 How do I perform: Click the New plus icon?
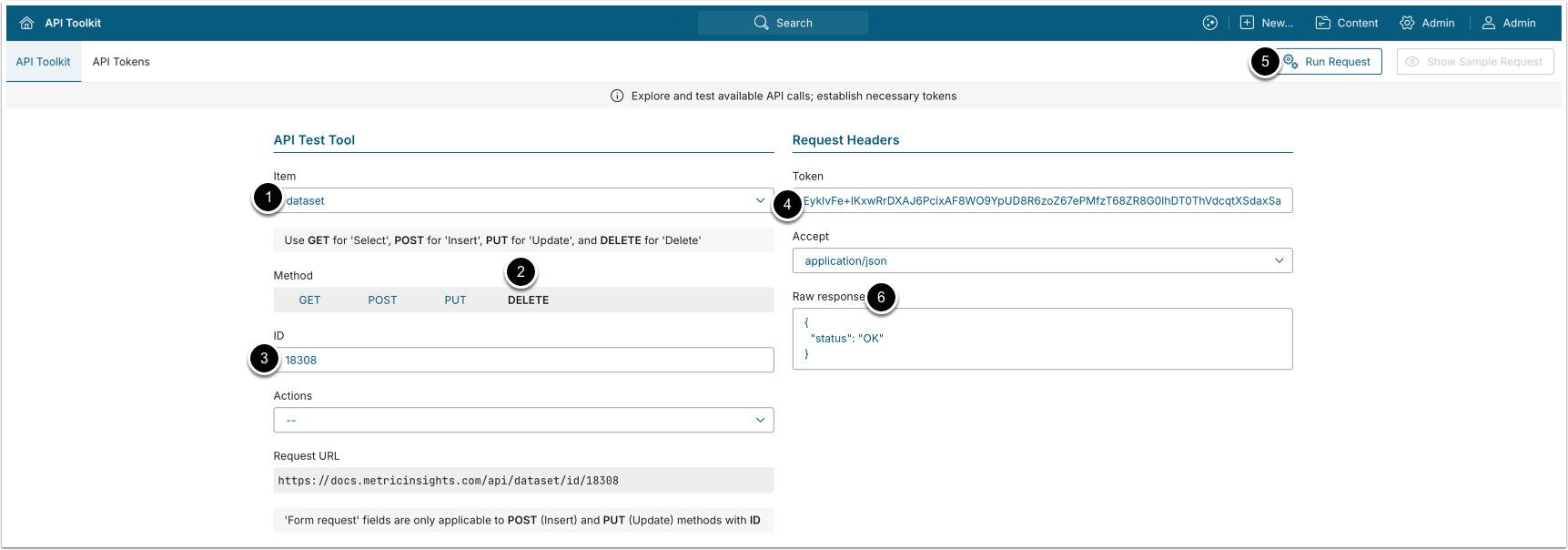click(x=1247, y=23)
